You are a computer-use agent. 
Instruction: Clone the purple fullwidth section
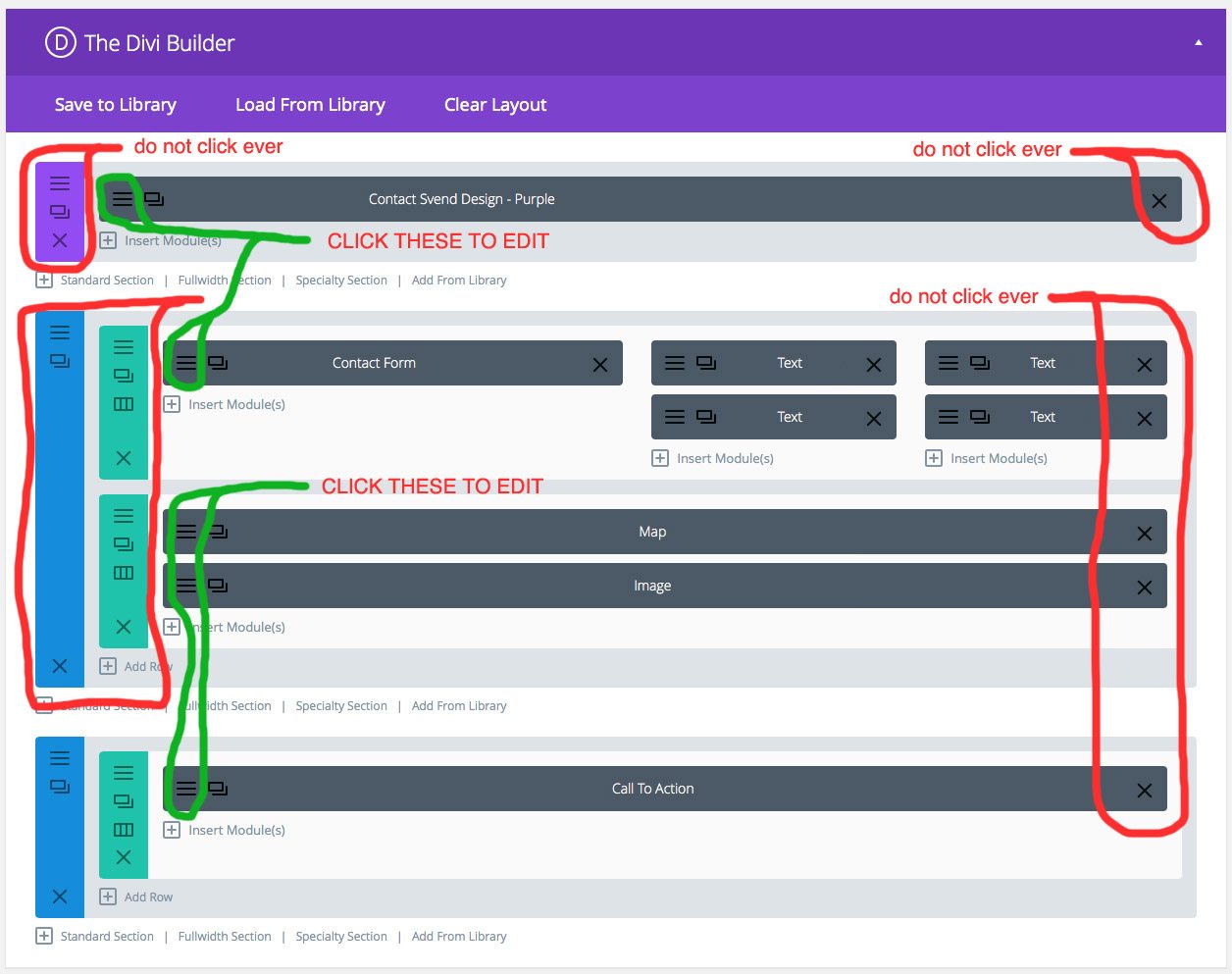pos(60,212)
